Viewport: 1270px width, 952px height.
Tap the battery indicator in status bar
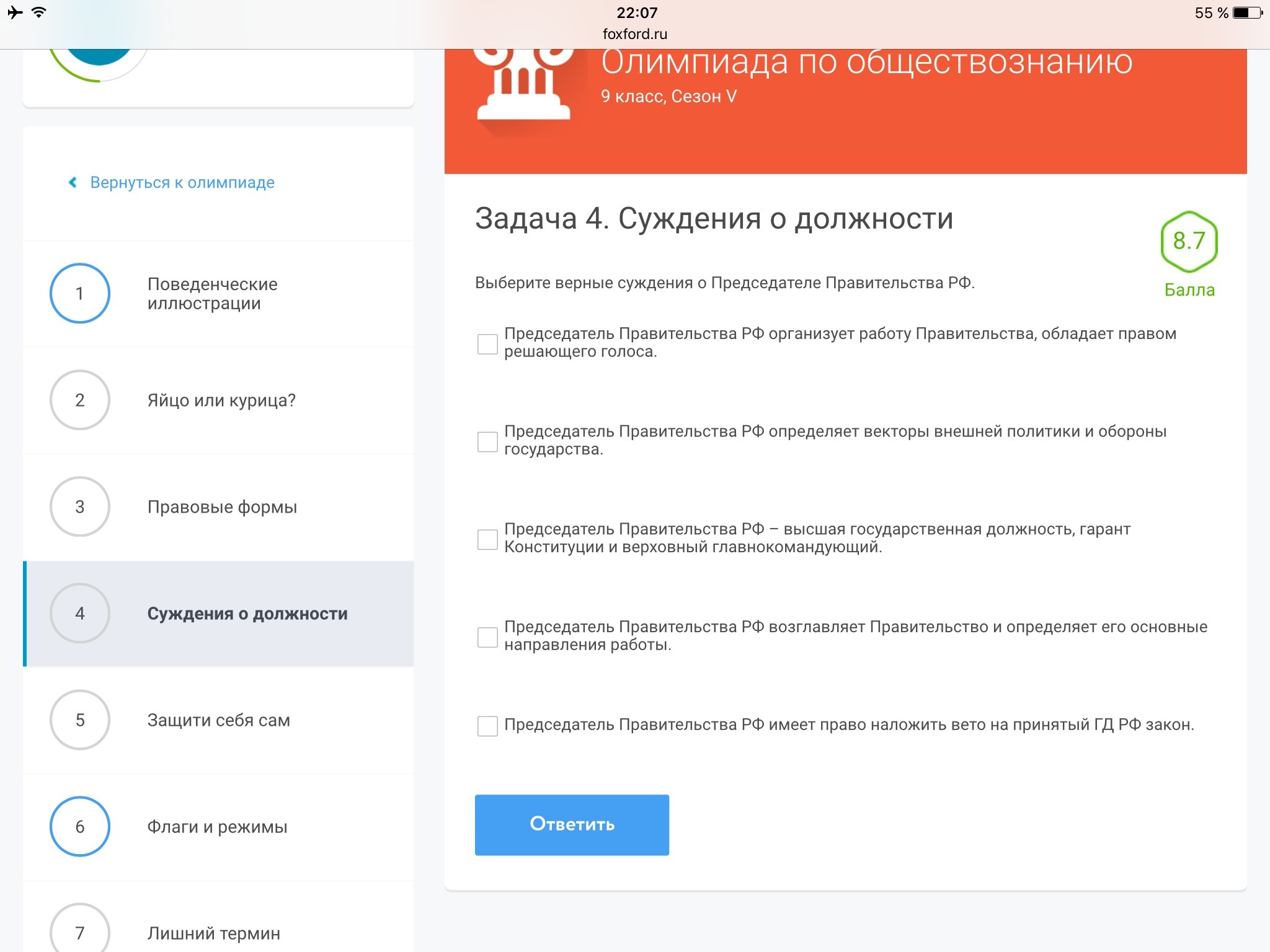[x=1247, y=13]
